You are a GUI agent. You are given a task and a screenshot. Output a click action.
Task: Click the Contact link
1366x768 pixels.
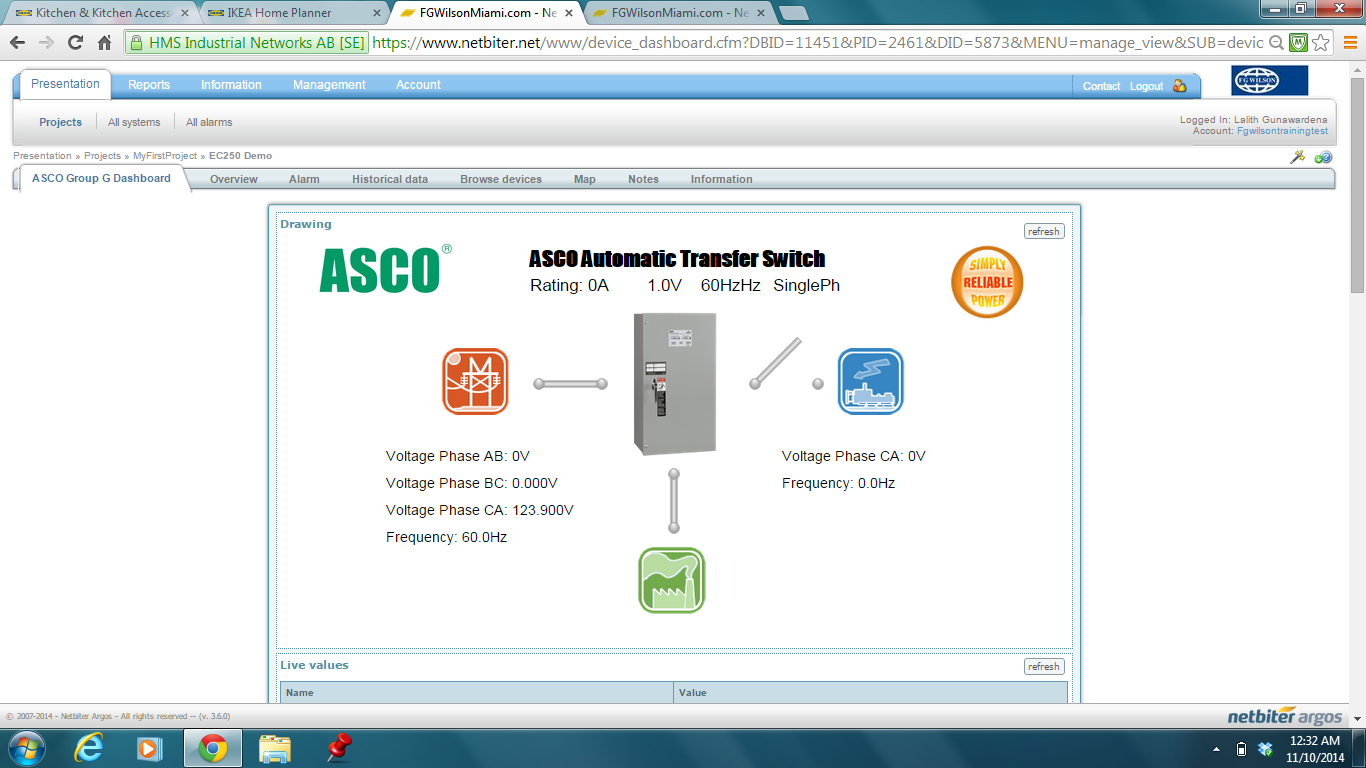(x=1101, y=86)
